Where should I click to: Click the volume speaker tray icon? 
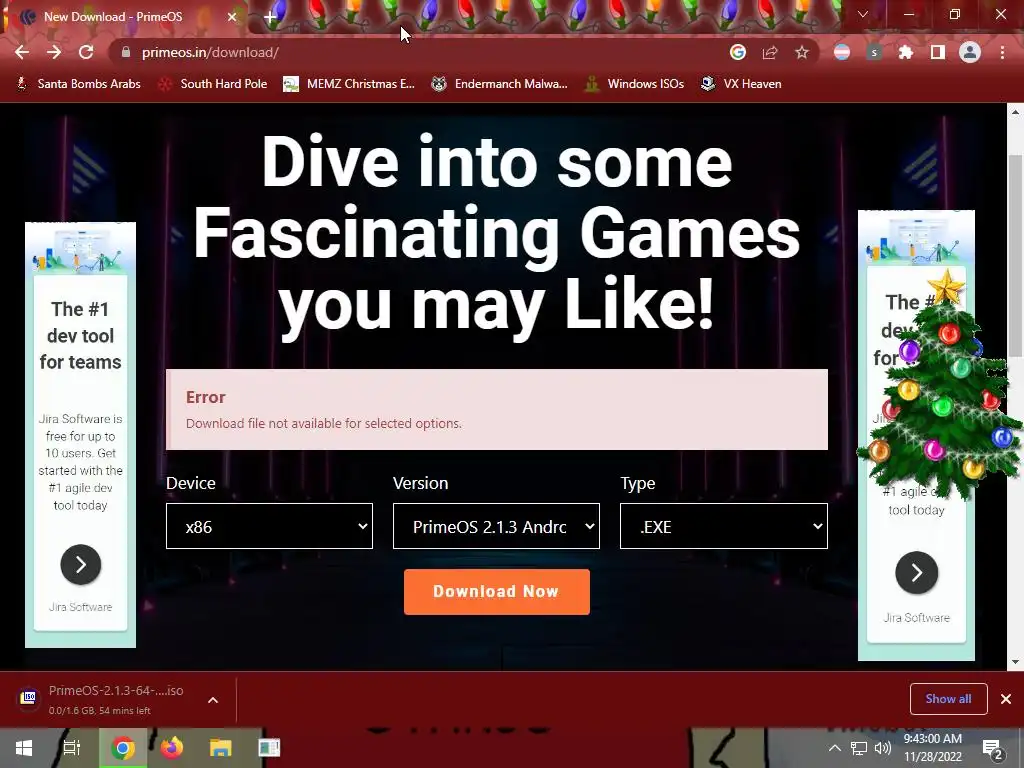click(883, 748)
